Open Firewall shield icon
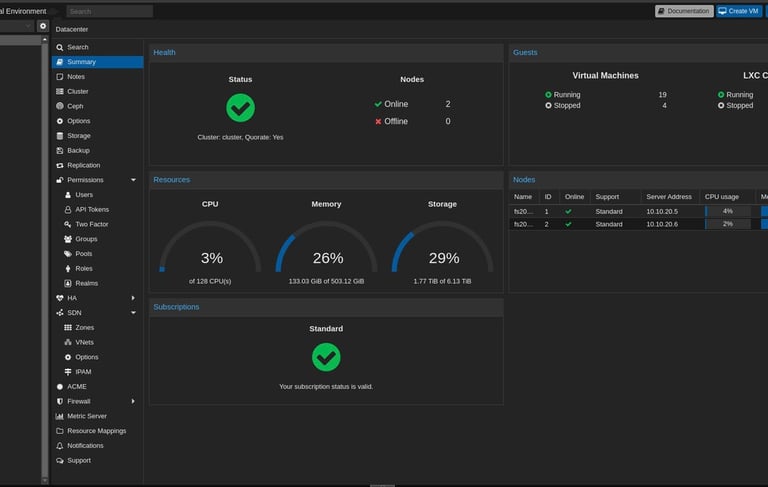Image resolution: width=768 pixels, height=487 pixels. click(59, 401)
